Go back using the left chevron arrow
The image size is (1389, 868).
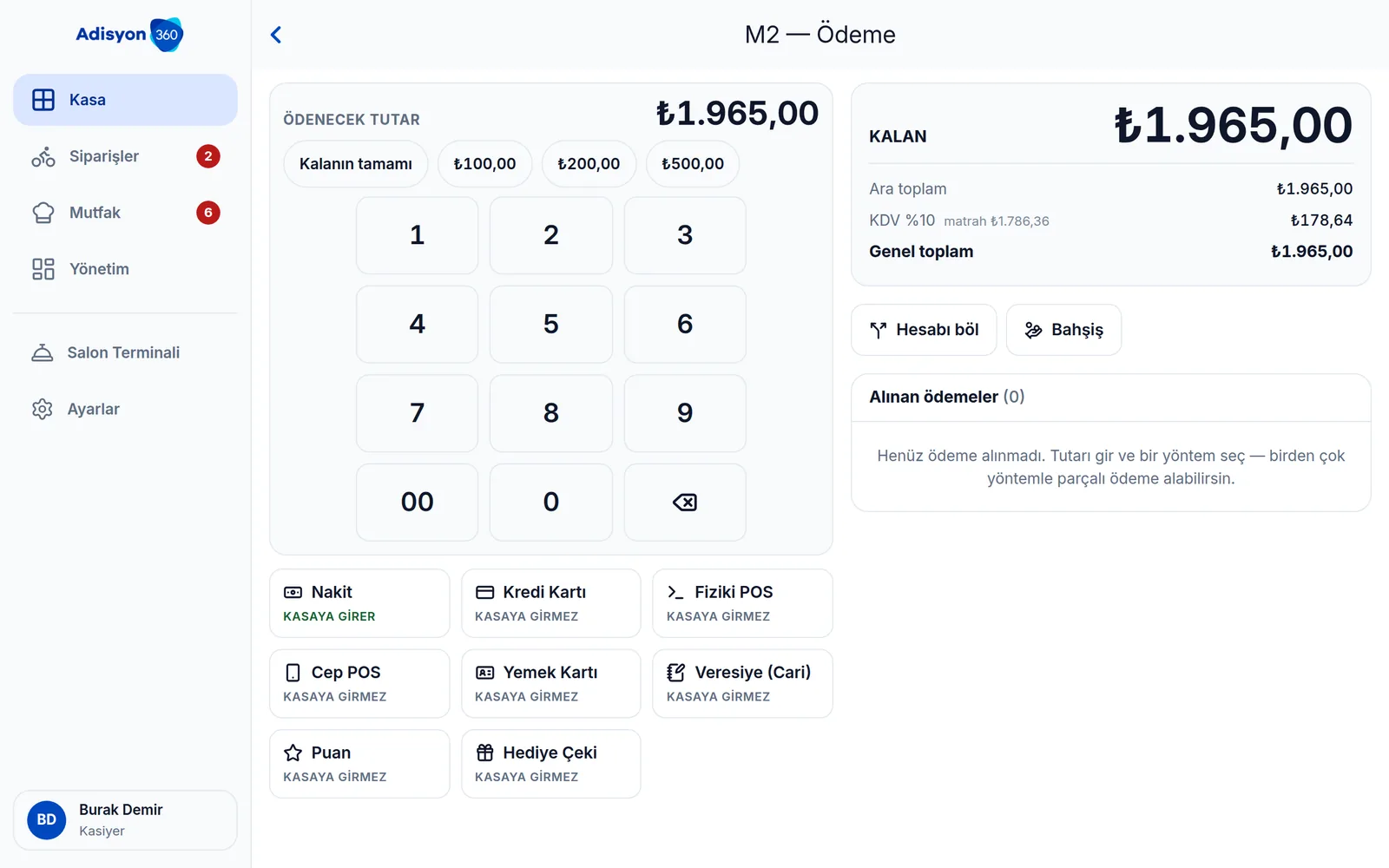(x=276, y=35)
